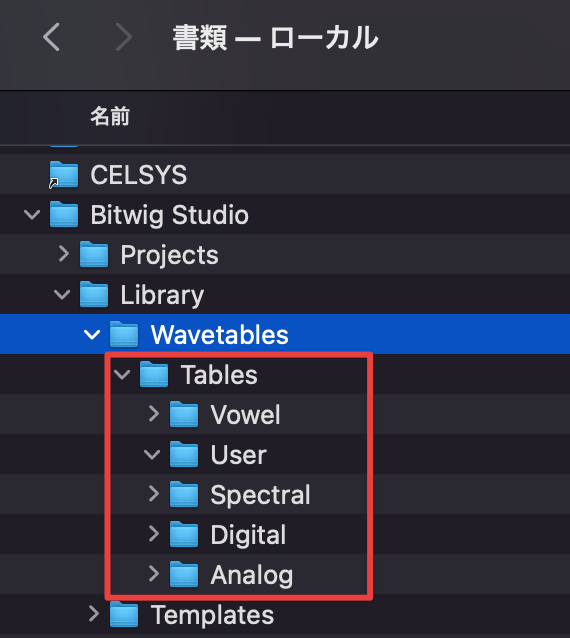Click the Library folder icon
The height and width of the screenshot is (638, 570).
point(94,294)
